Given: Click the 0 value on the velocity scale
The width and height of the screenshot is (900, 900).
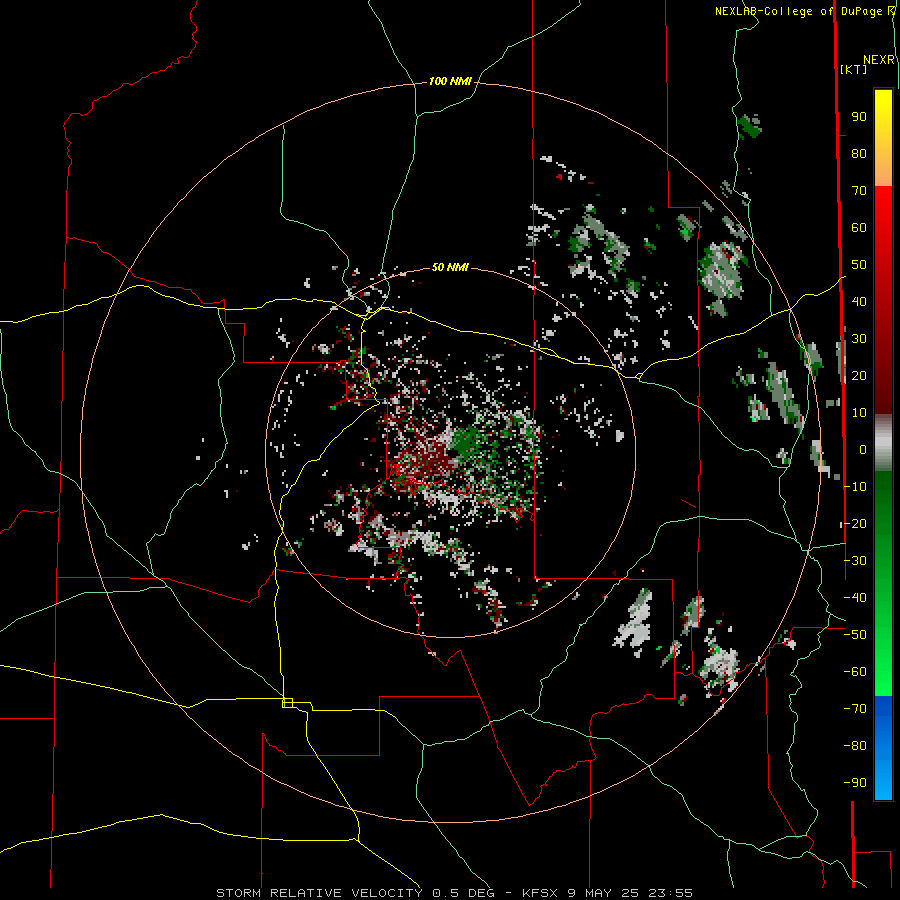Looking at the screenshot, I should (863, 449).
